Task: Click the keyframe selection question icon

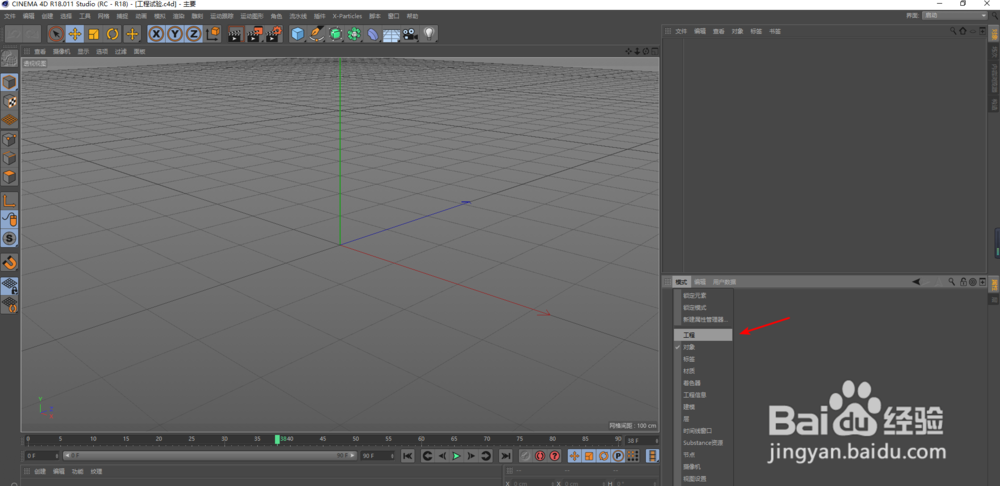Action: 555,456
